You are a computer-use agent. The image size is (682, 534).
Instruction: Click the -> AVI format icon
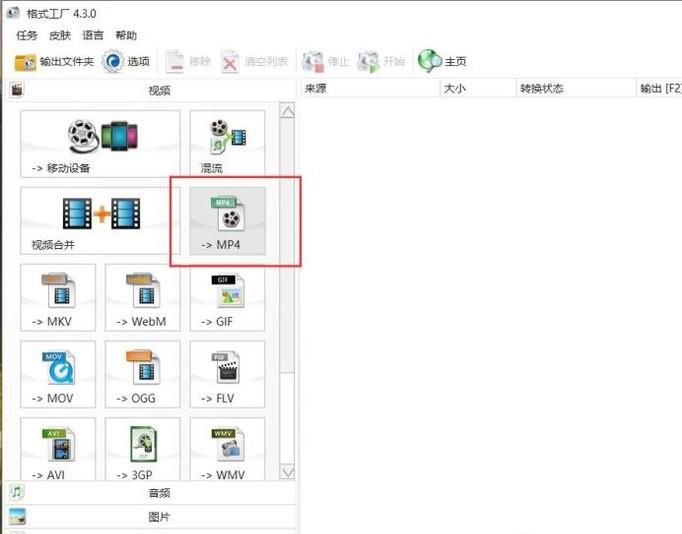tap(58, 449)
